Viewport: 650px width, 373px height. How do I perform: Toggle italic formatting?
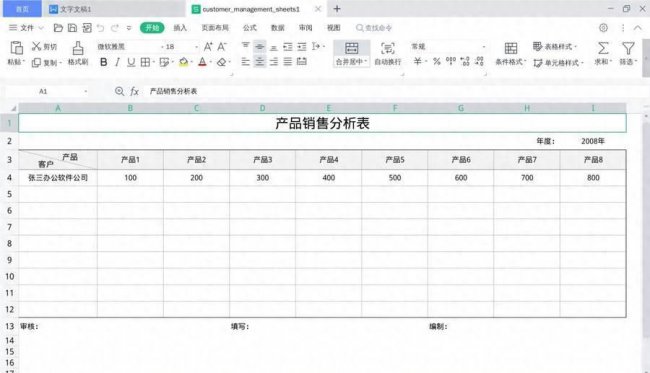coord(117,62)
